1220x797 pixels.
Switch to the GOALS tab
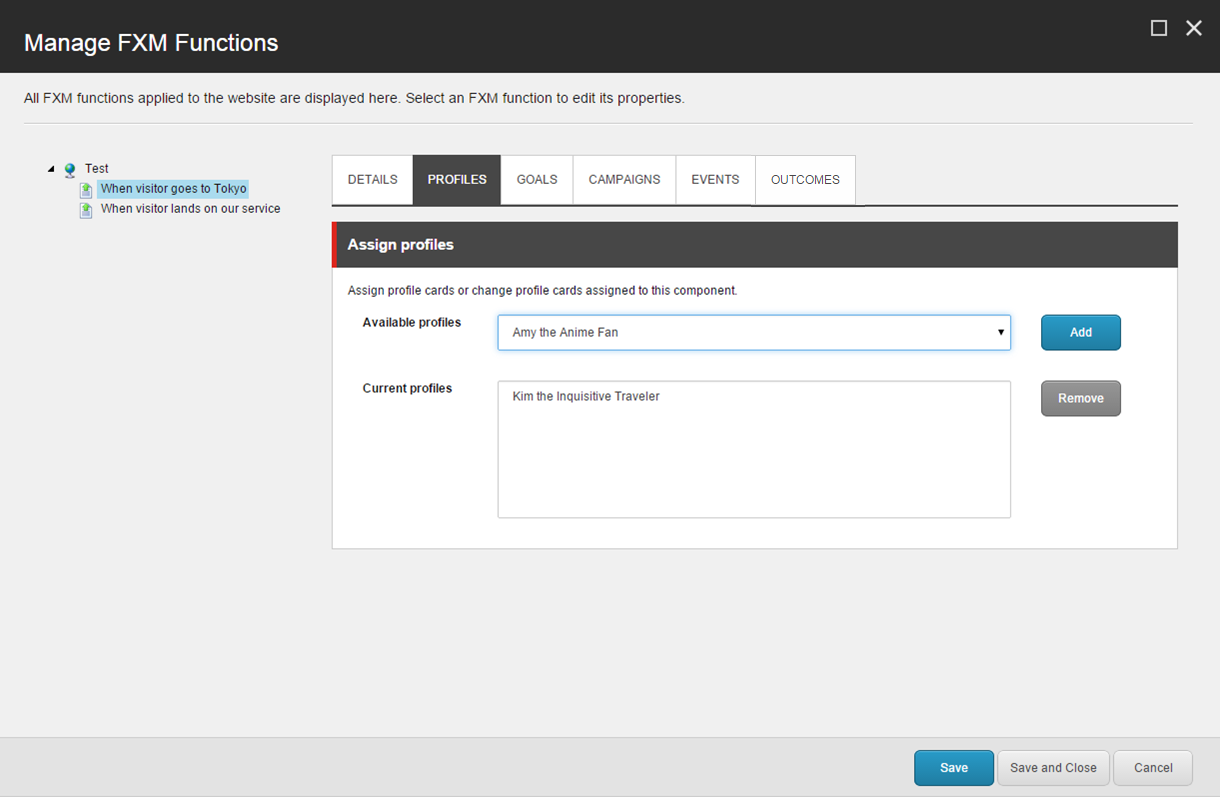click(536, 179)
